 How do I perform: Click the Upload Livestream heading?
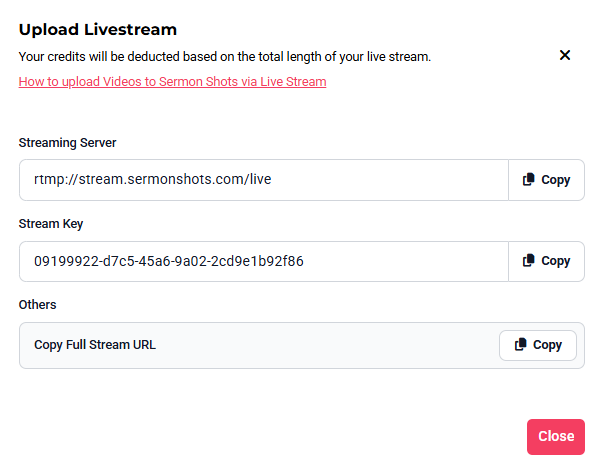tap(98, 30)
